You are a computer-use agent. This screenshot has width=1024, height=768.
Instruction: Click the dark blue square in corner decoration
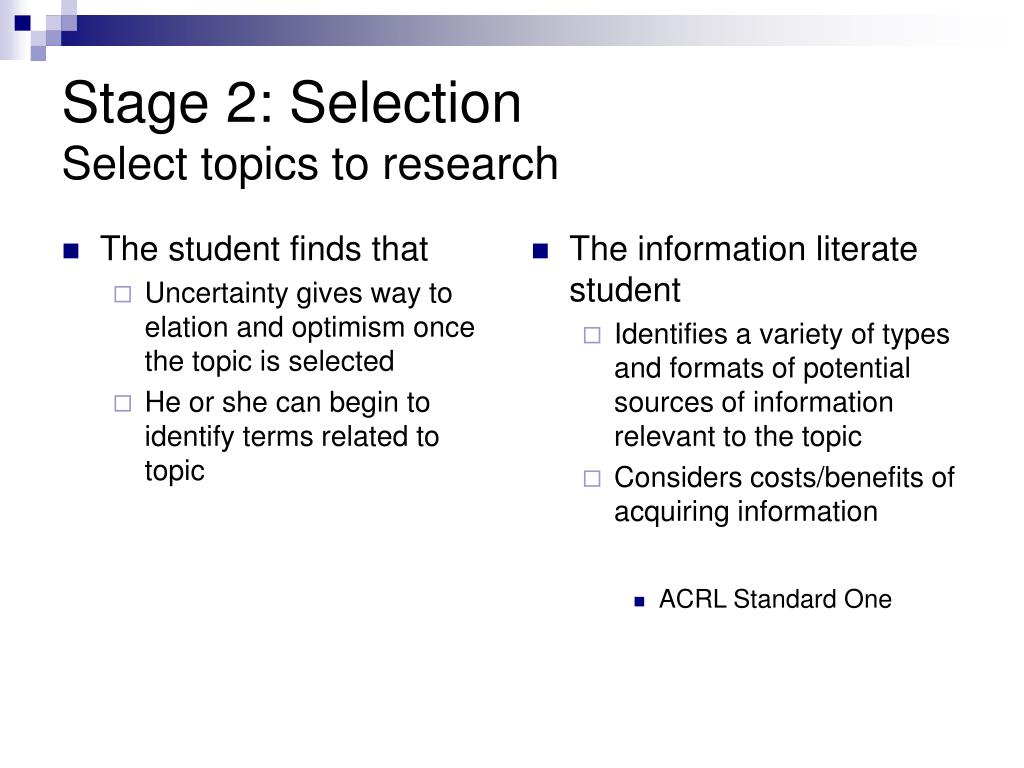coord(23,23)
